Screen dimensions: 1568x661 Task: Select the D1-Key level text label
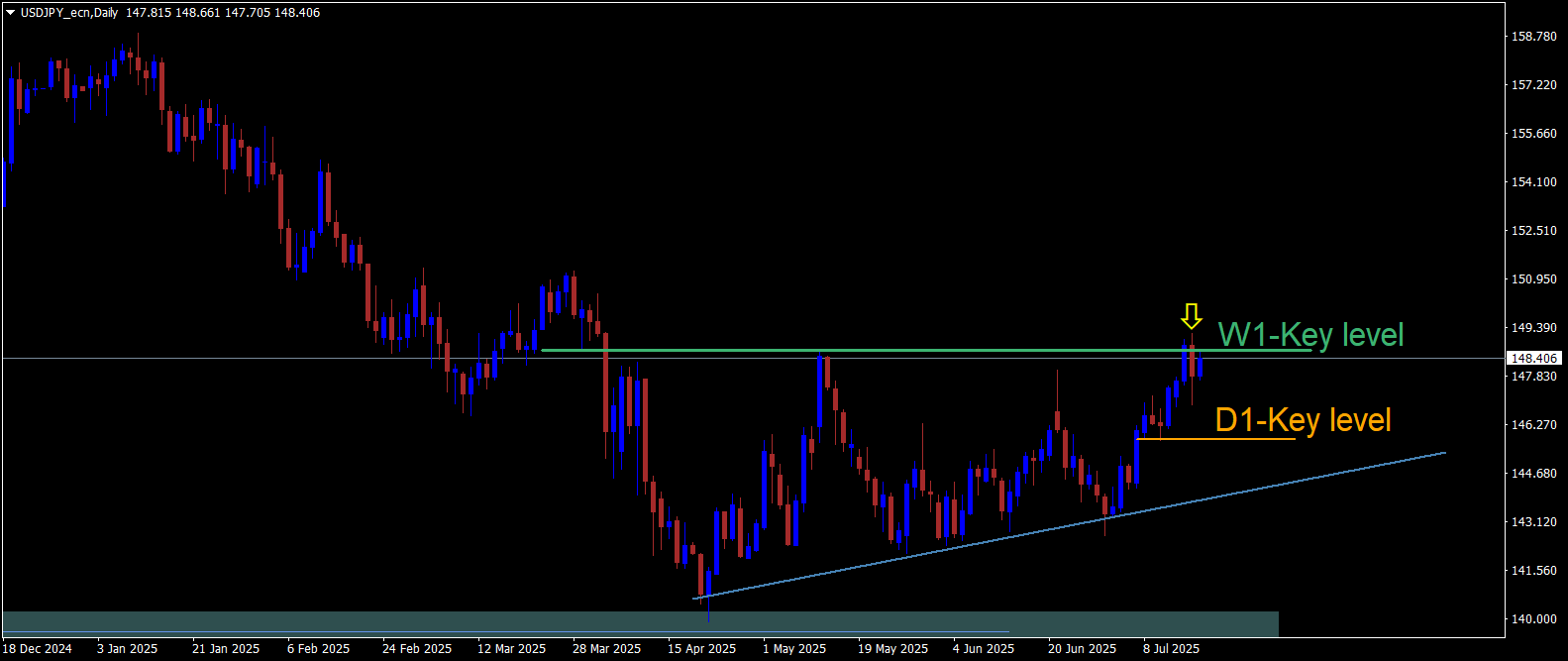click(x=1303, y=420)
